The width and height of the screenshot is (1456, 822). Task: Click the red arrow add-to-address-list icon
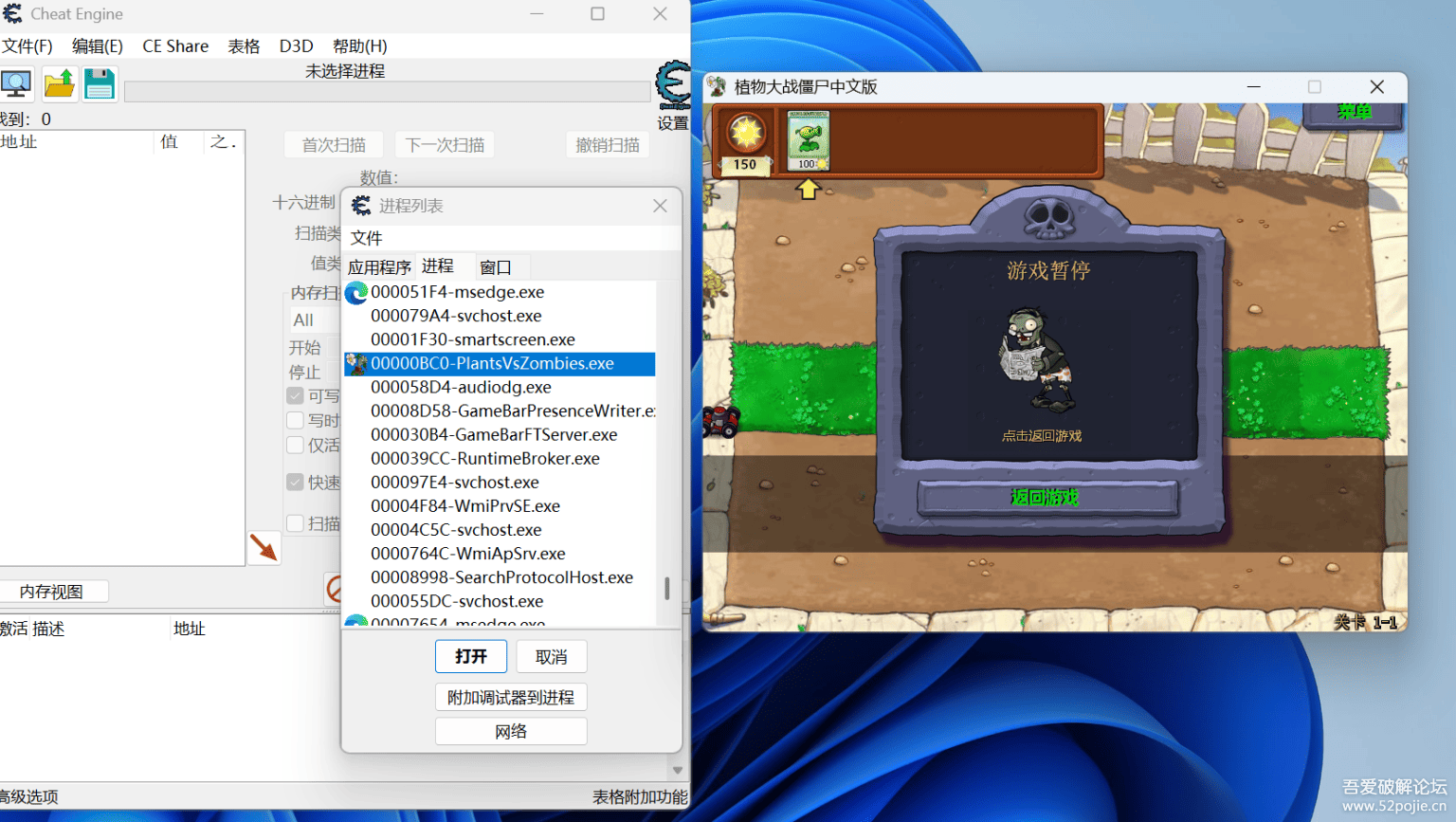264,547
